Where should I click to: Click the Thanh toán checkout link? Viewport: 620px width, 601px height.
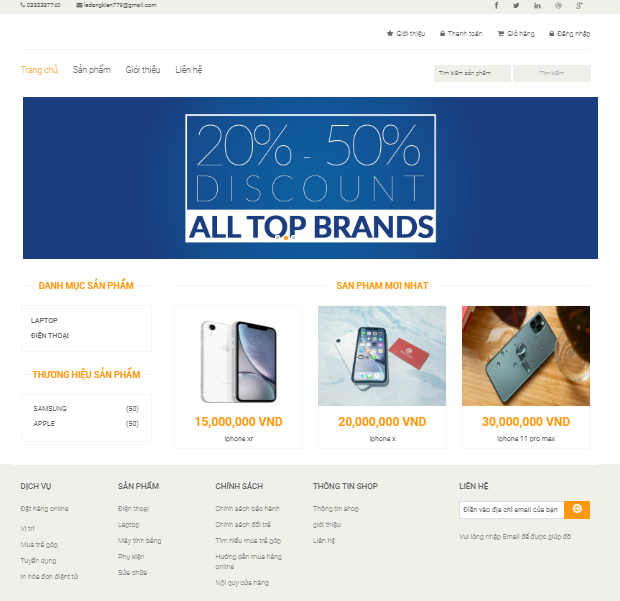(x=461, y=34)
